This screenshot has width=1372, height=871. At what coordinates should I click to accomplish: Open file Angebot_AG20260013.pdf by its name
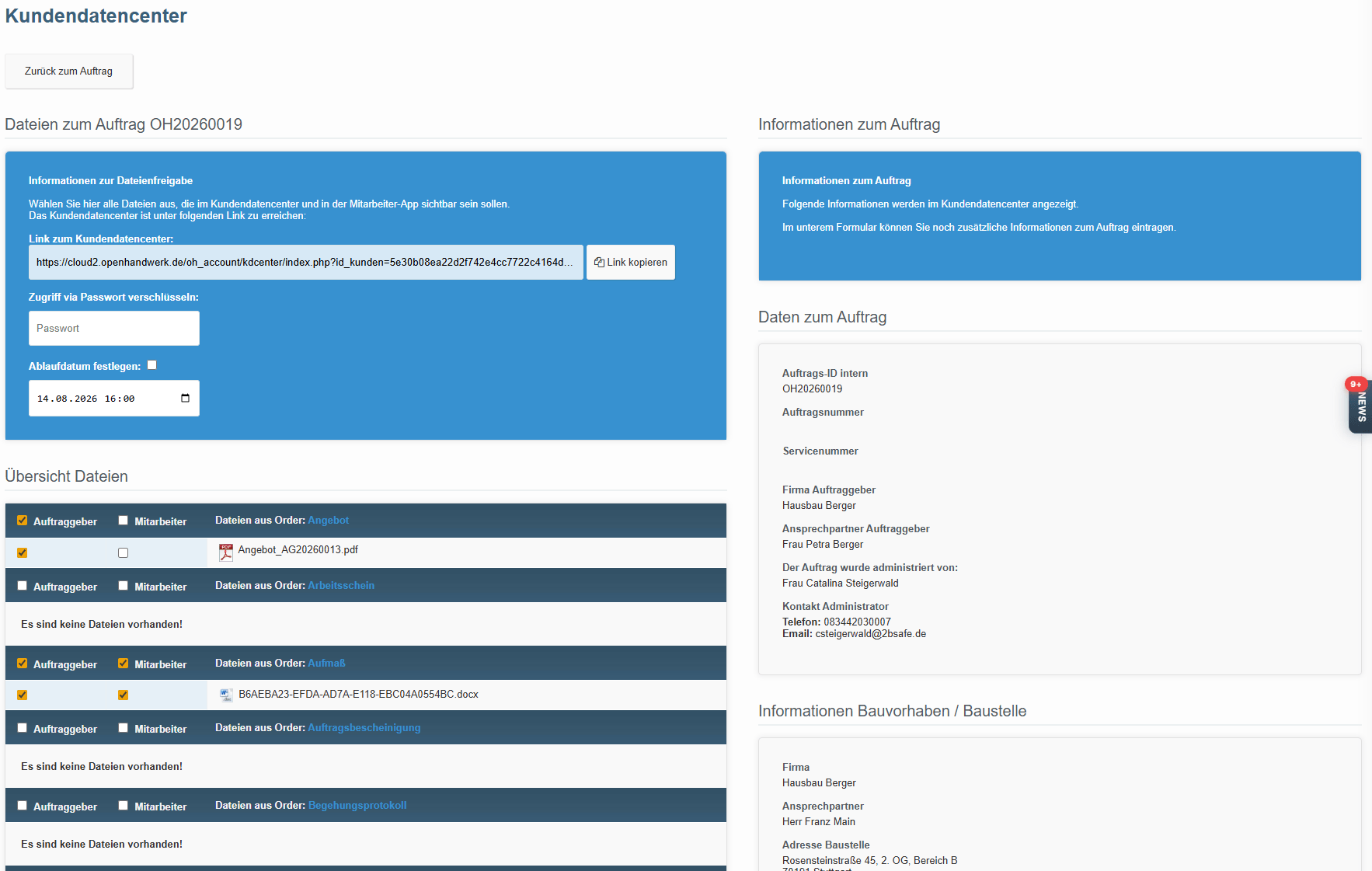298,550
